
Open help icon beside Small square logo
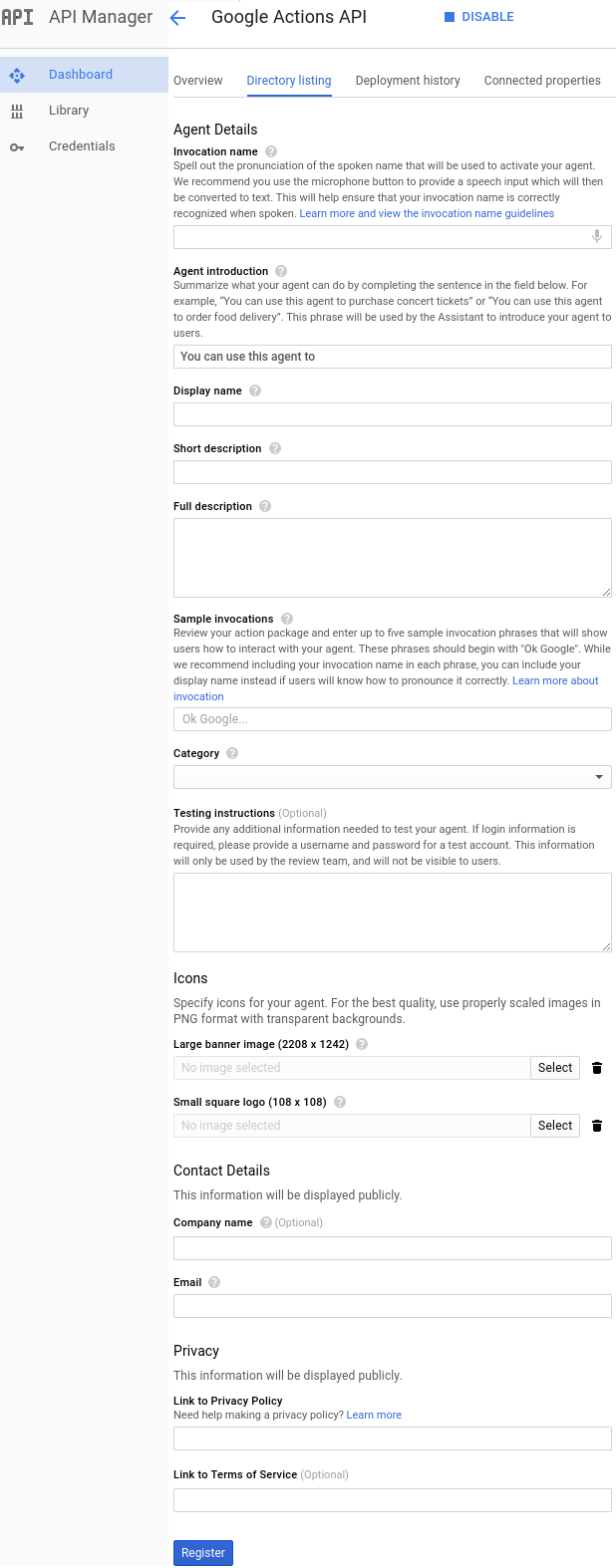point(340,1102)
